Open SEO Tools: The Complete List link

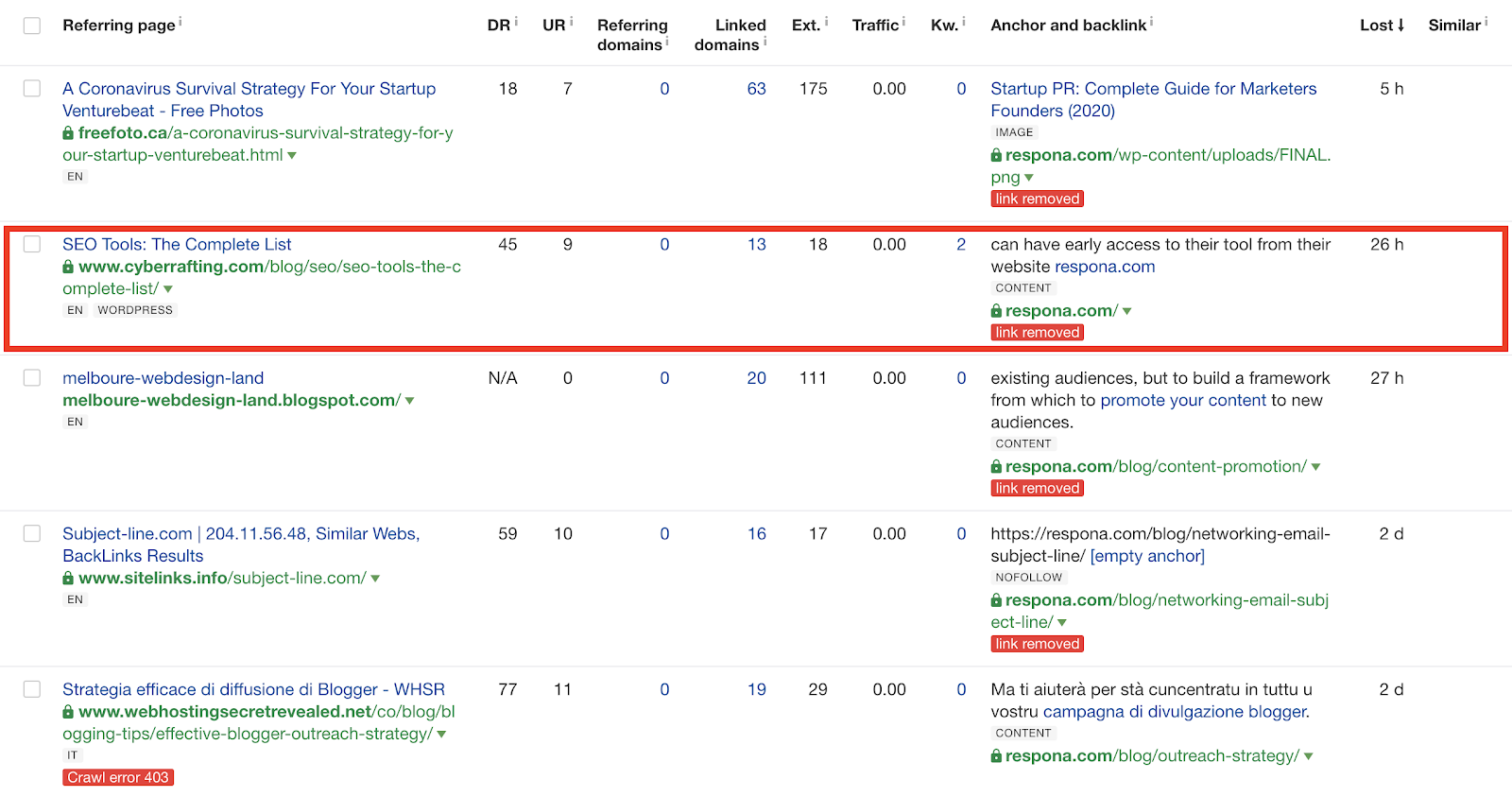[x=177, y=244]
